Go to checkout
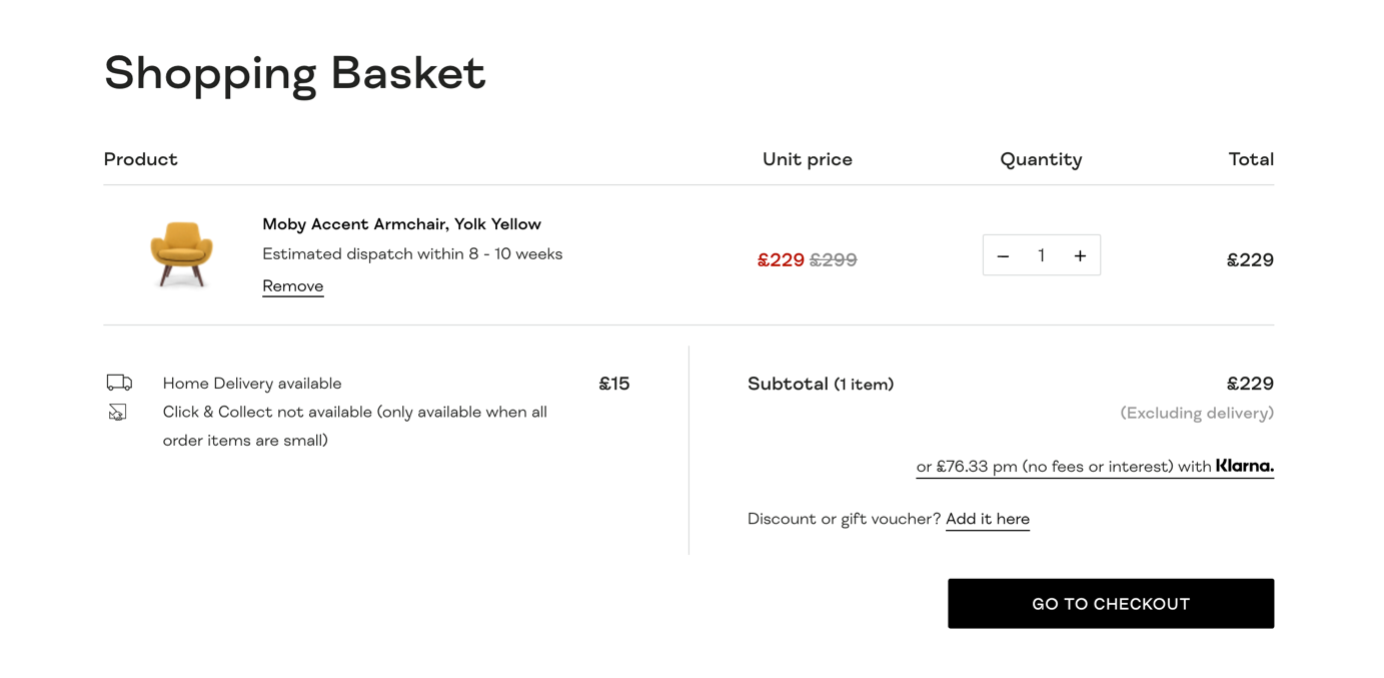Image resolution: width=1384 pixels, height=678 pixels. pyautogui.click(x=1111, y=604)
